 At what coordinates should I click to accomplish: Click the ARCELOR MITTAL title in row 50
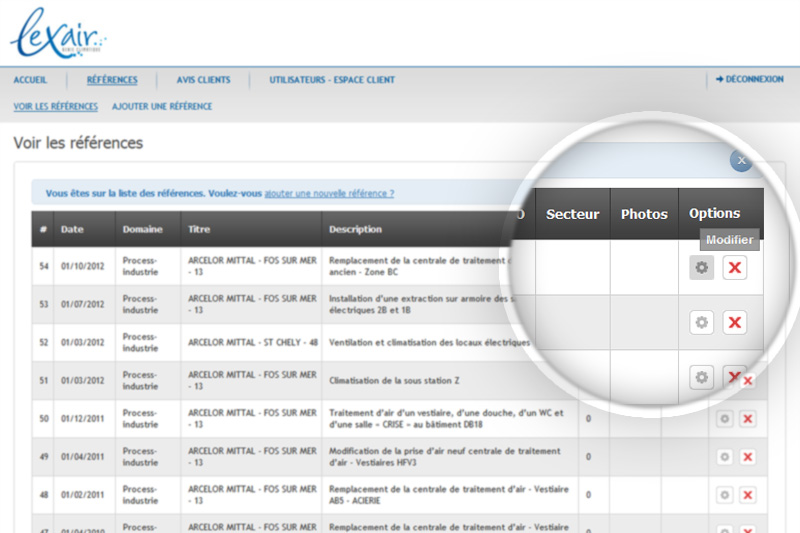coord(253,419)
